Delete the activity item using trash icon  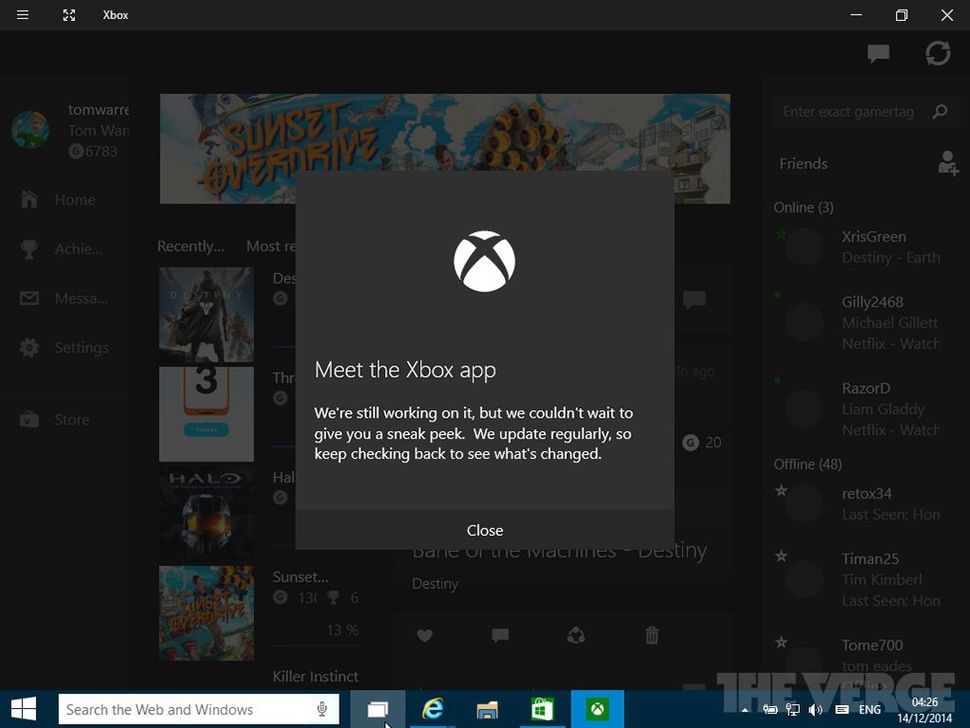click(x=651, y=636)
